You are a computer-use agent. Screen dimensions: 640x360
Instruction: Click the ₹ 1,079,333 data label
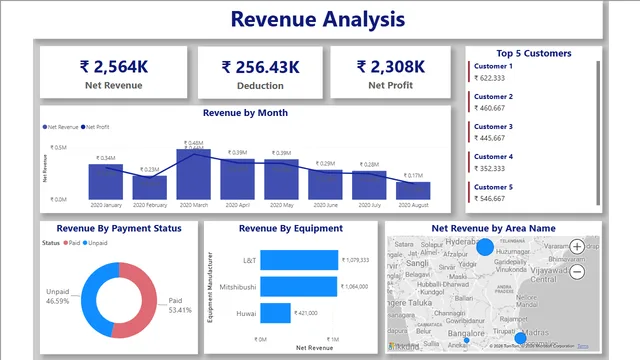tap(356, 260)
